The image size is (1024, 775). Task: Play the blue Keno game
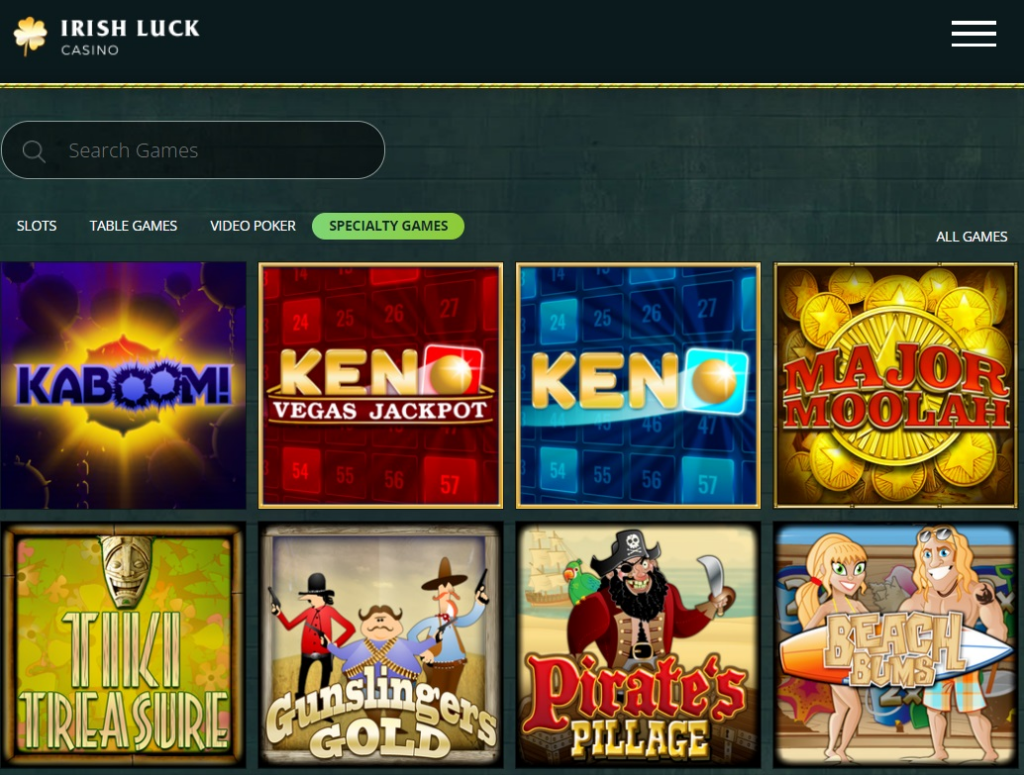pos(638,385)
